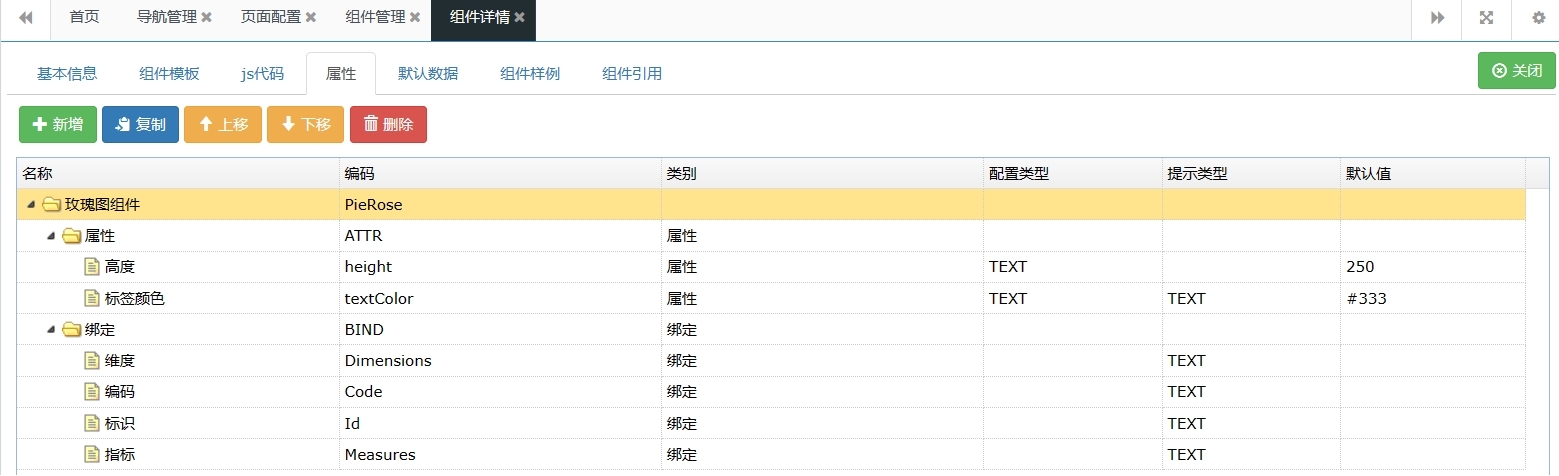The image size is (1559, 476).
Task: Collapse the 绑定 BIND tree node
Action: [x=51, y=330]
